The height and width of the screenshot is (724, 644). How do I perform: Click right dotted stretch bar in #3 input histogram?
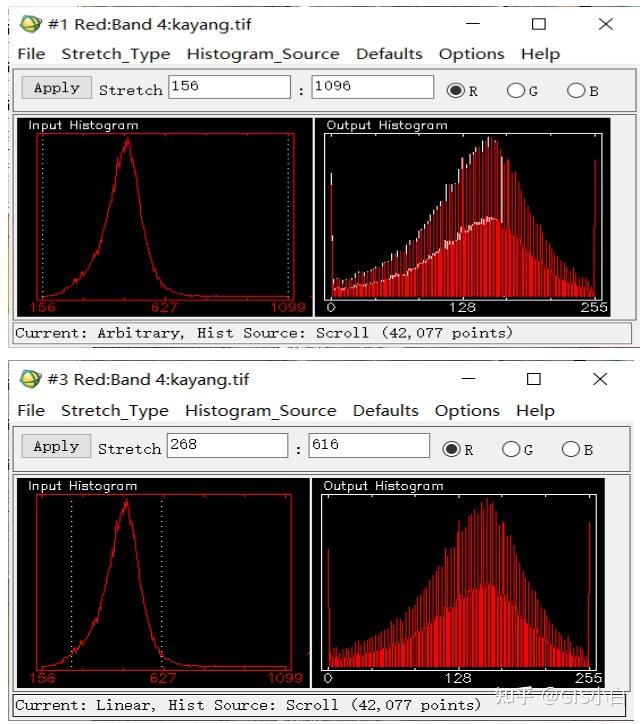click(162, 581)
